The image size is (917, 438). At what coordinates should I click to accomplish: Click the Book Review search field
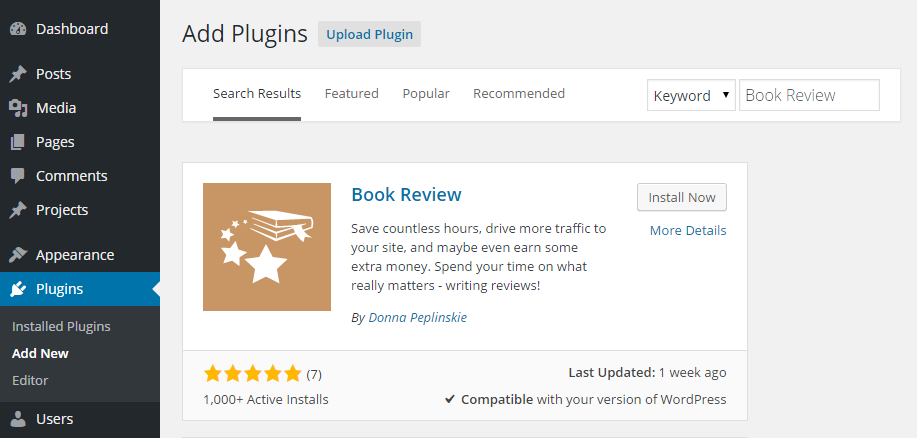coord(809,95)
